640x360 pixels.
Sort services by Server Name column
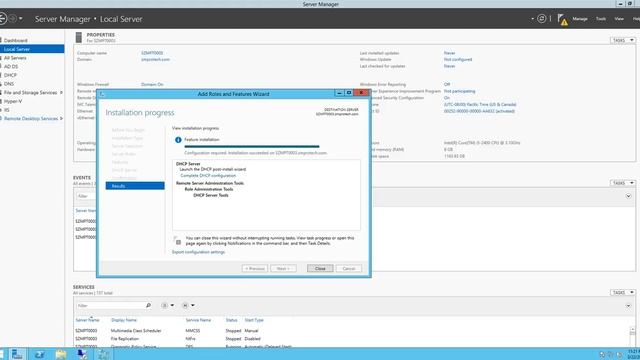tap(87, 320)
